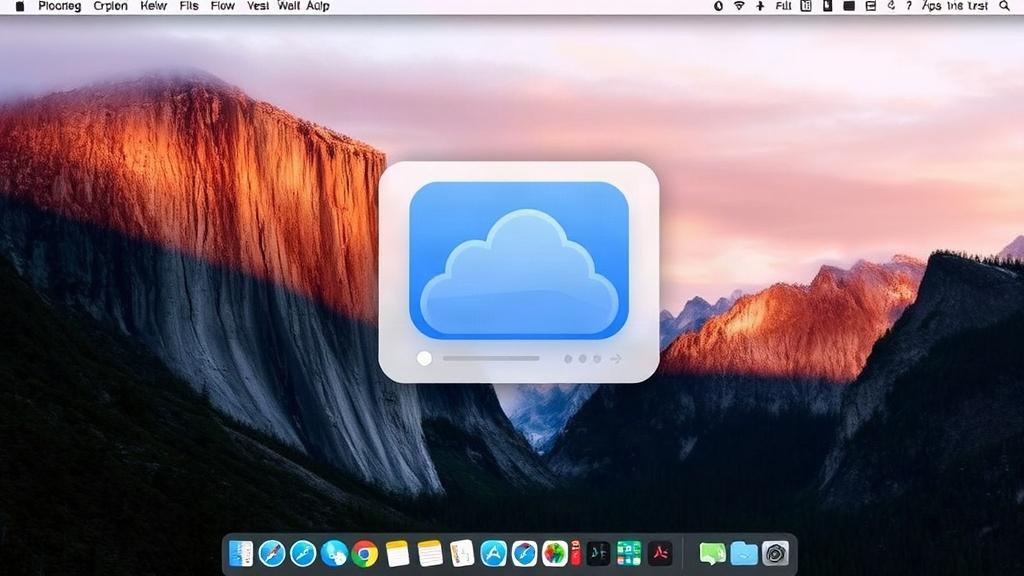Open Finder from the dock
The width and height of the screenshot is (1024, 576).
(241, 554)
